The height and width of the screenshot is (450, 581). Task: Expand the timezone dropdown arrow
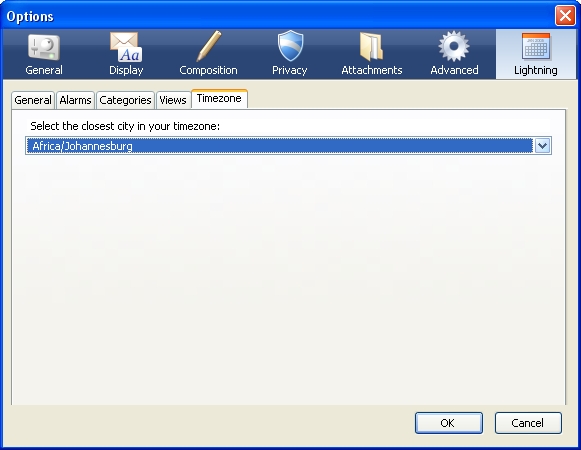542,146
